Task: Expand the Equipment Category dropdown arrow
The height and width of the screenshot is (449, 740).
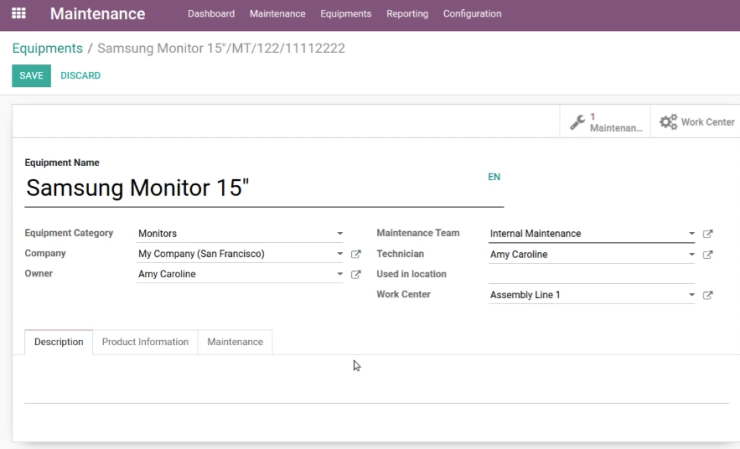Action: point(340,233)
